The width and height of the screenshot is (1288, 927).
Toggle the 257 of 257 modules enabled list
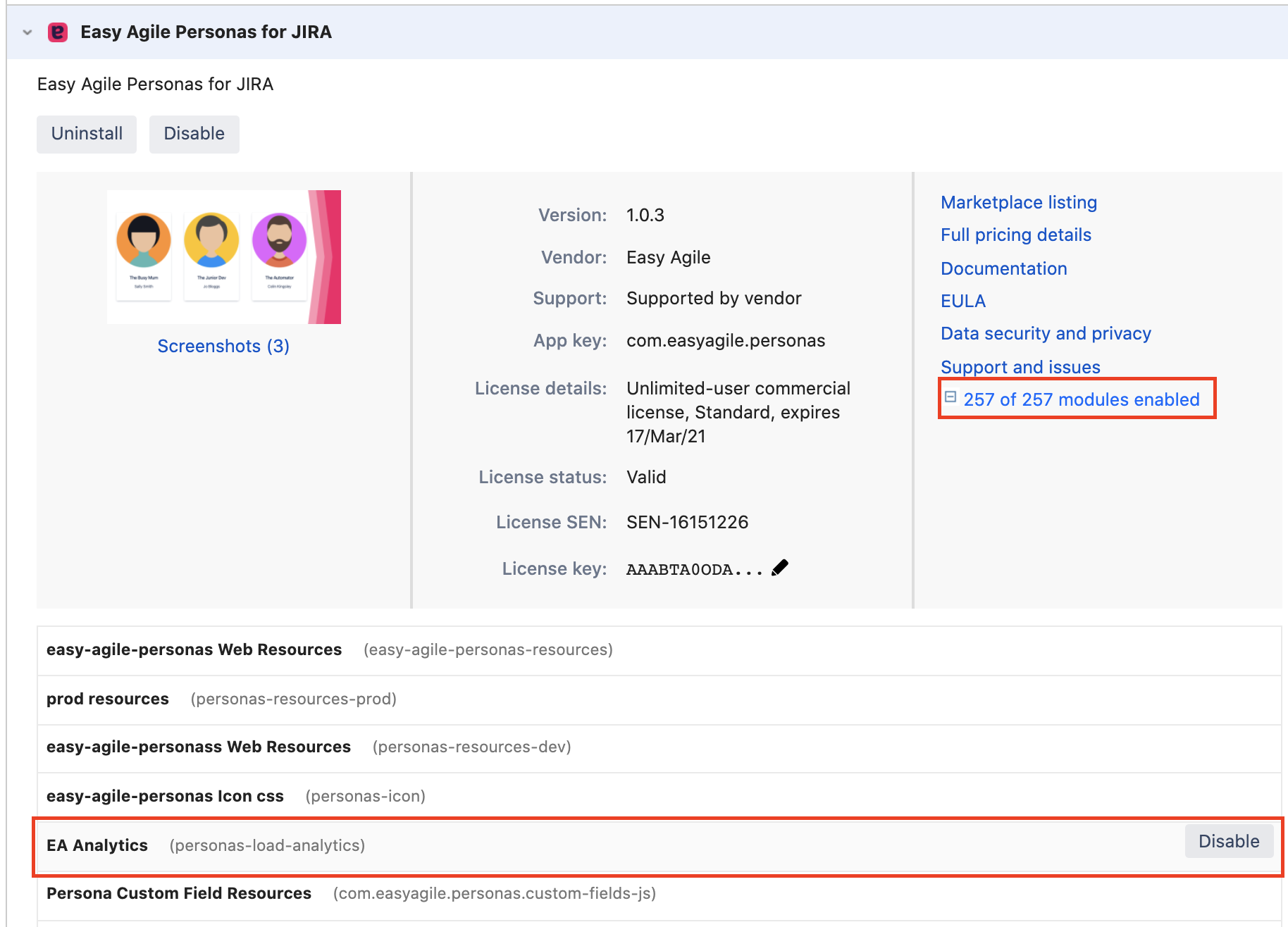[x=1081, y=399]
